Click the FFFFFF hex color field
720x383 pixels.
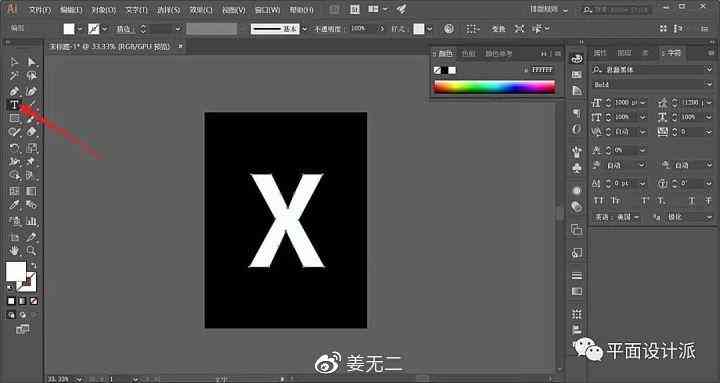(x=543, y=69)
